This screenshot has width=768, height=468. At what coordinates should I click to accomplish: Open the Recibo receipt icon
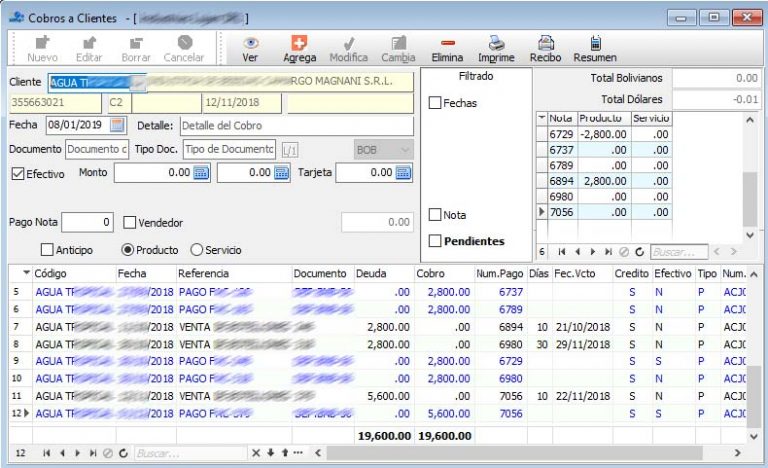(x=546, y=43)
